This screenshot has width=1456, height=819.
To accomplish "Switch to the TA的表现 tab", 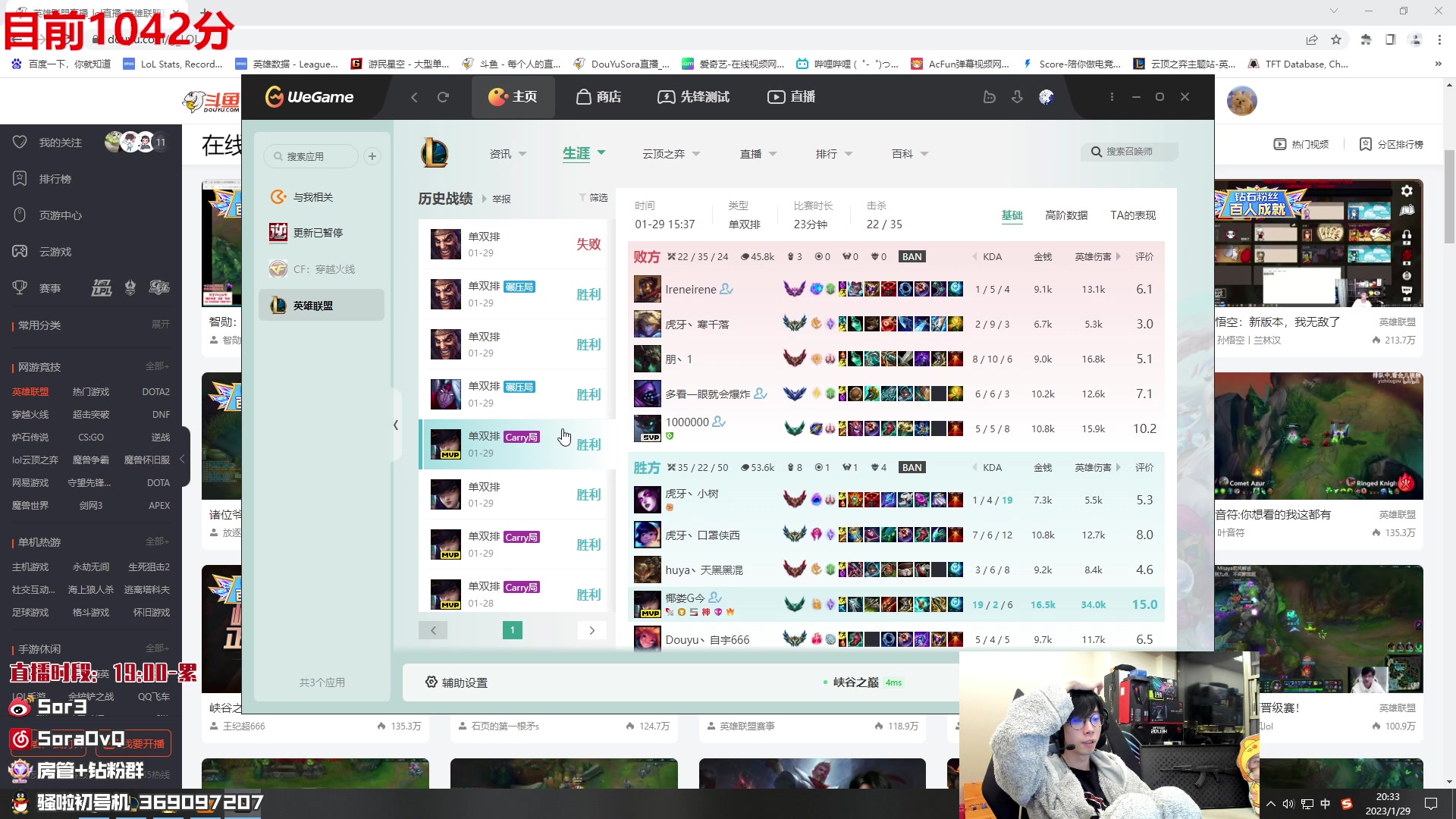I will click(x=1133, y=215).
